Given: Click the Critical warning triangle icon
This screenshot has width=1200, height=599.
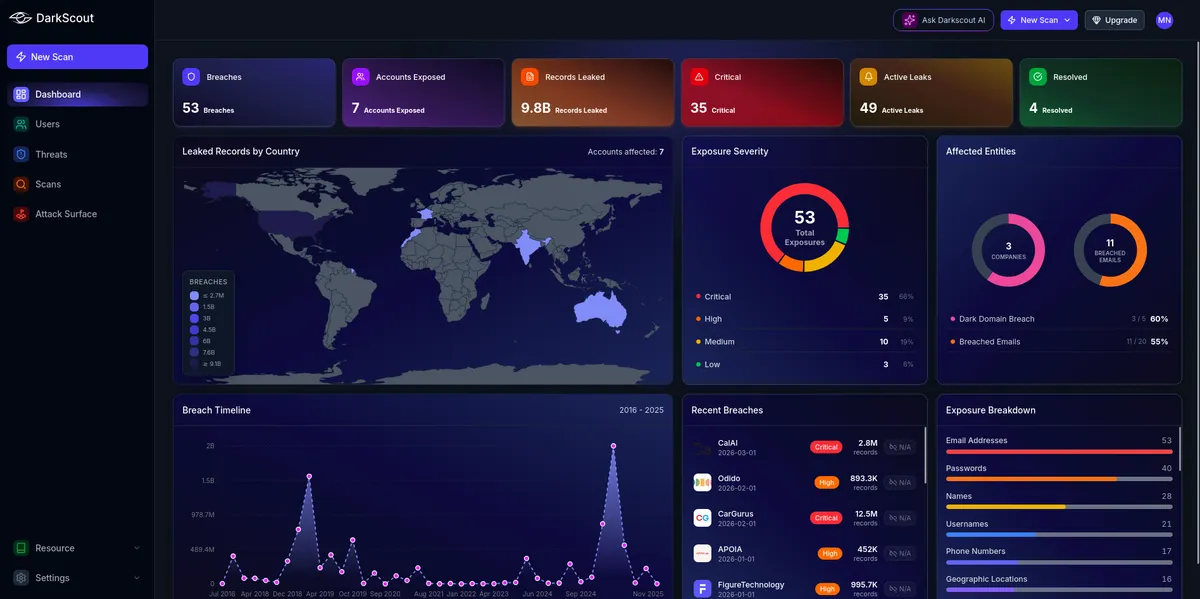Looking at the screenshot, I should [699, 77].
